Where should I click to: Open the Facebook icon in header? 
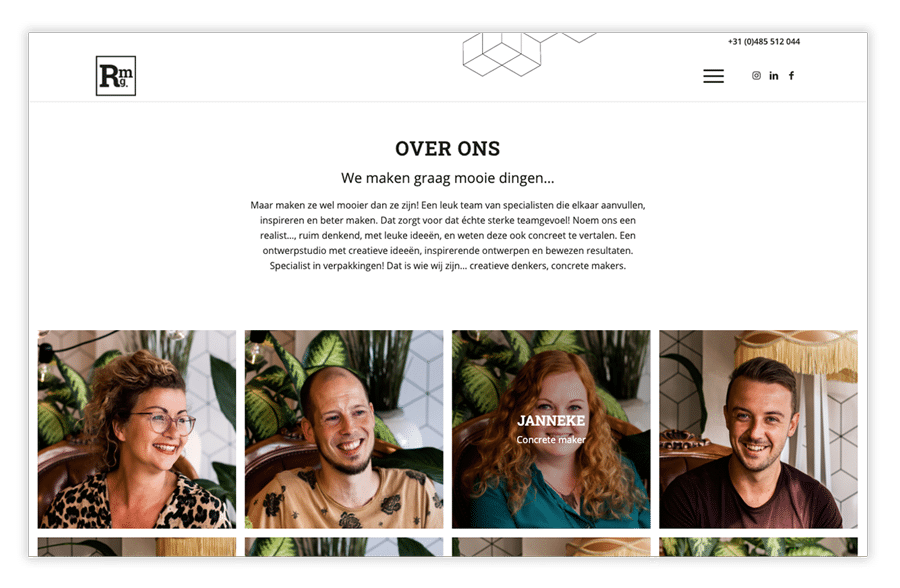(792, 76)
